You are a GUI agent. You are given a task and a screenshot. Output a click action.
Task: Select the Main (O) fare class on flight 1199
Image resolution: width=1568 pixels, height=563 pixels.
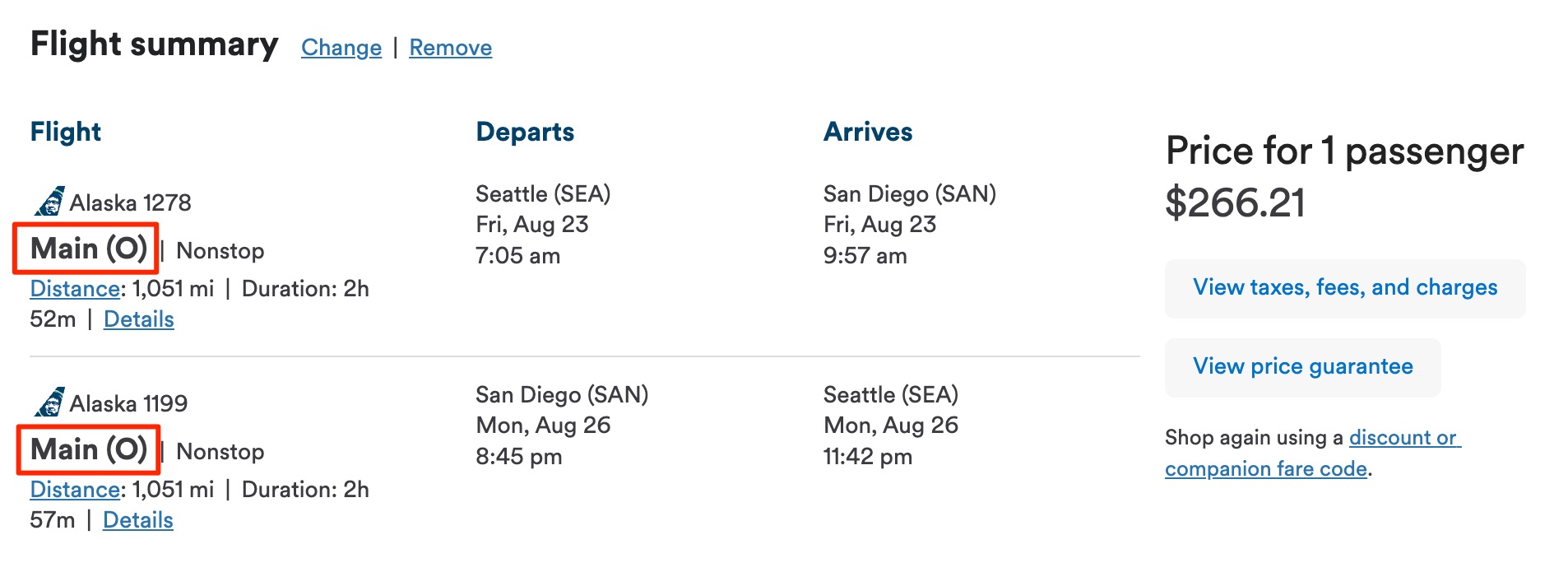(x=88, y=449)
